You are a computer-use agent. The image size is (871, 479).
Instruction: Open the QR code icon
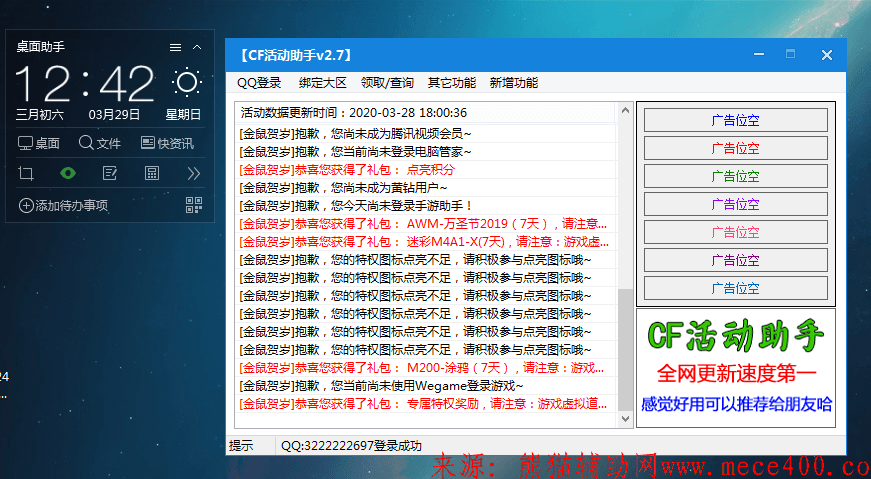194,205
